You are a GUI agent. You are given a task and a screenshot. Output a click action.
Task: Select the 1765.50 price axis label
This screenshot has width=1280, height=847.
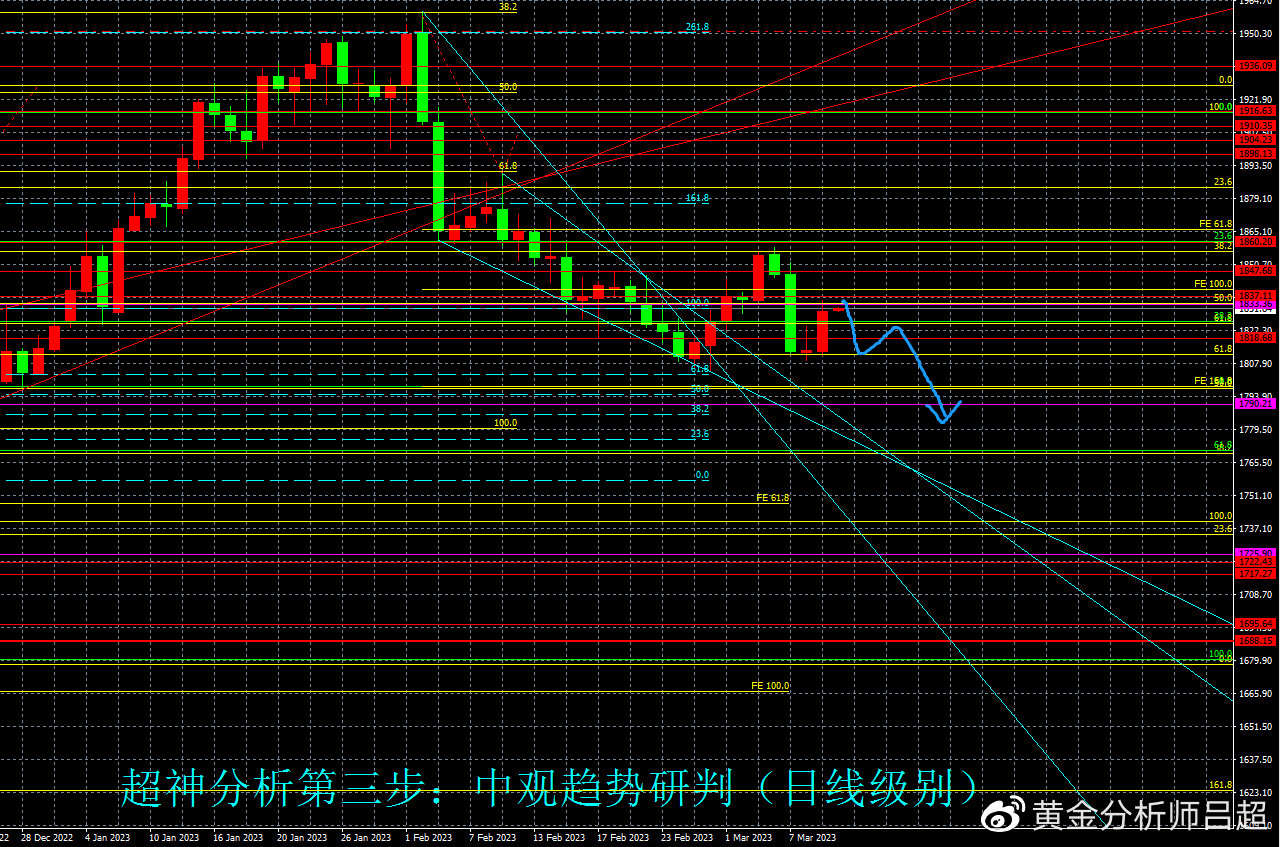click(x=1256, y=463)
